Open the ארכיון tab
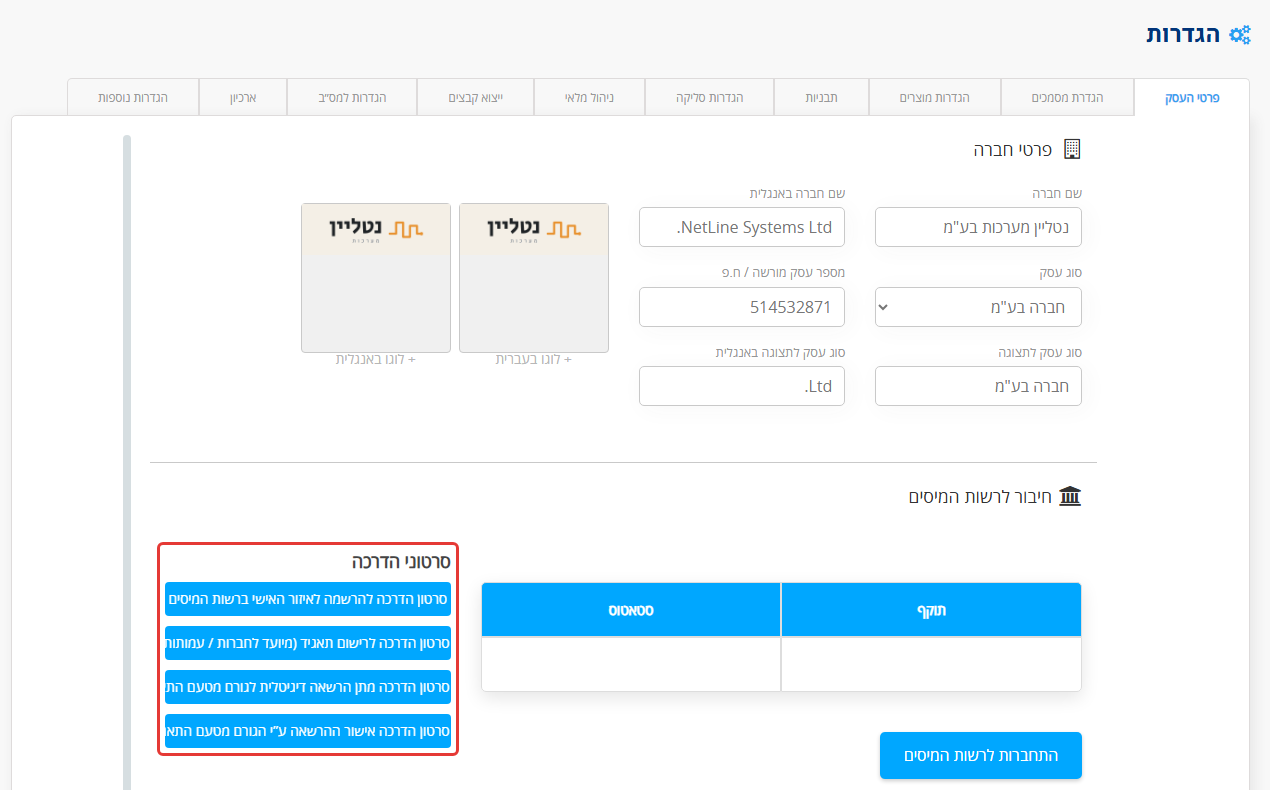The height and width of the screenshot is (790, 1270). tap(243, 98)
